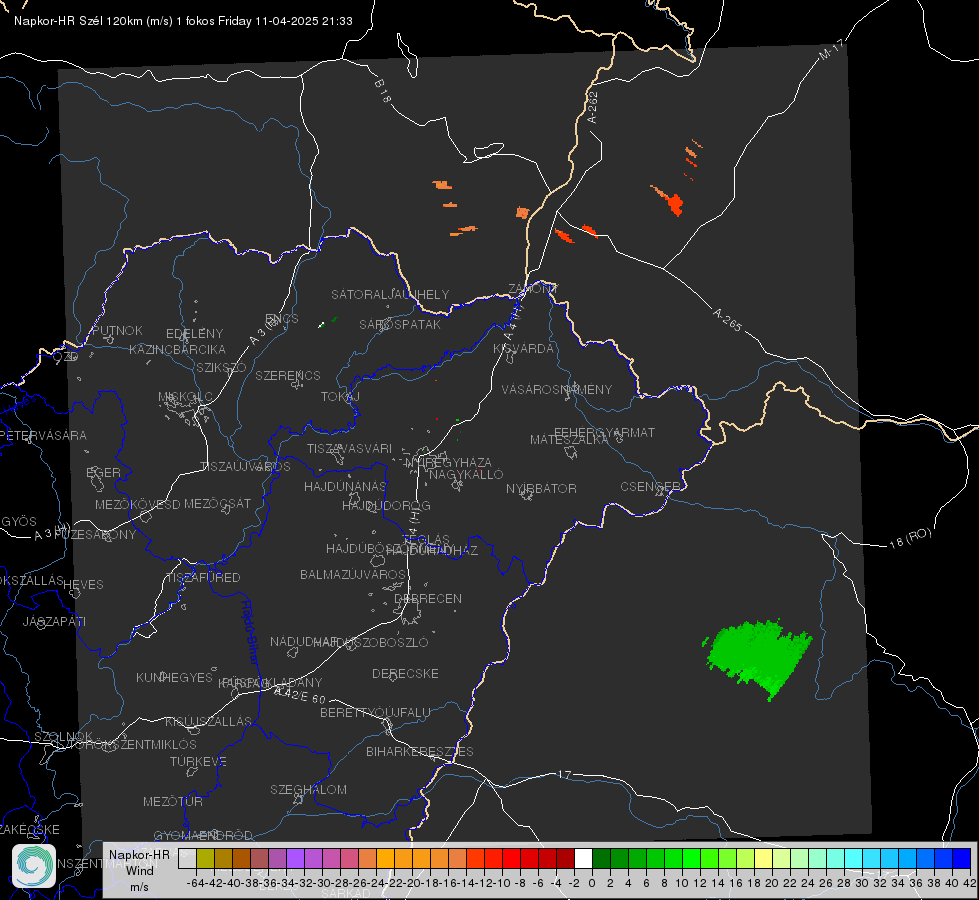This screenshot has height=900, width=979.
Task: Click the KISVÁRDA label
Action: pos(523,349)
